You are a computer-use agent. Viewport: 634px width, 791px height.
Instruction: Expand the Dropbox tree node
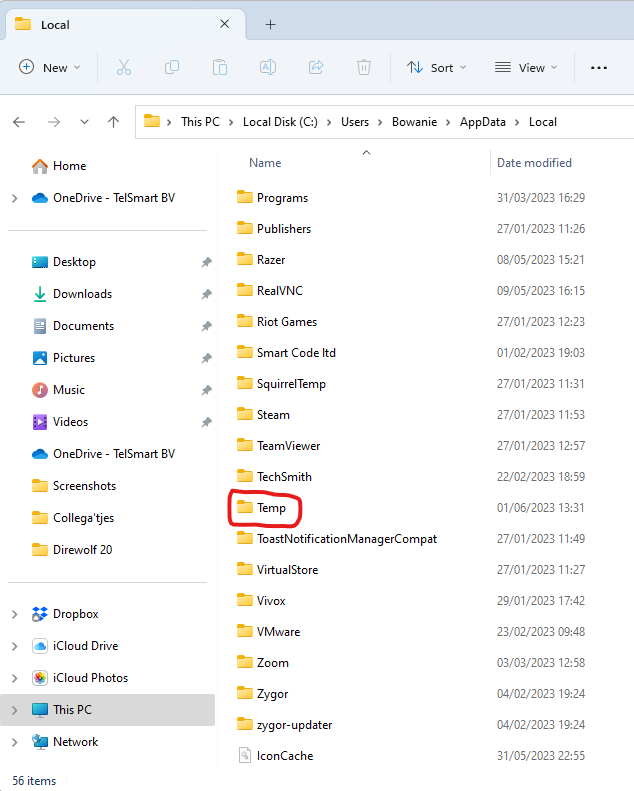pos(14,614)
